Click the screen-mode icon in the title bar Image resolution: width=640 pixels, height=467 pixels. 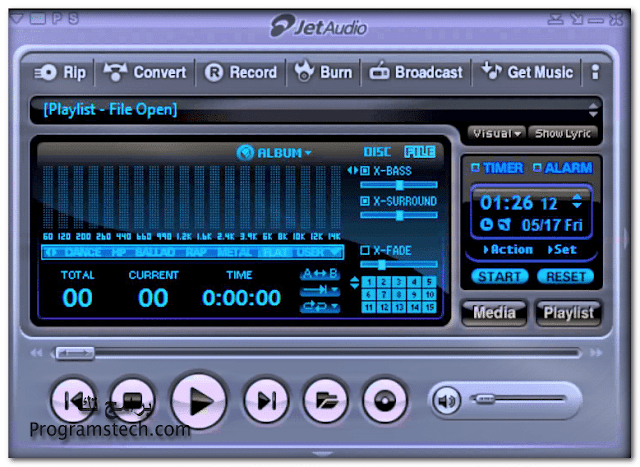[x=37, y=18]
